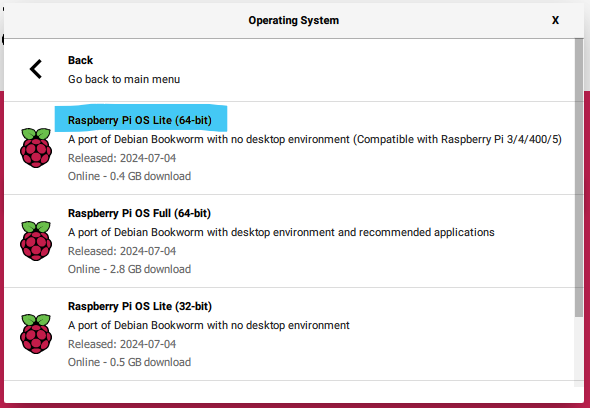Click 32-bit Lite 'no desktop environment' description

(x=209, y=325)
